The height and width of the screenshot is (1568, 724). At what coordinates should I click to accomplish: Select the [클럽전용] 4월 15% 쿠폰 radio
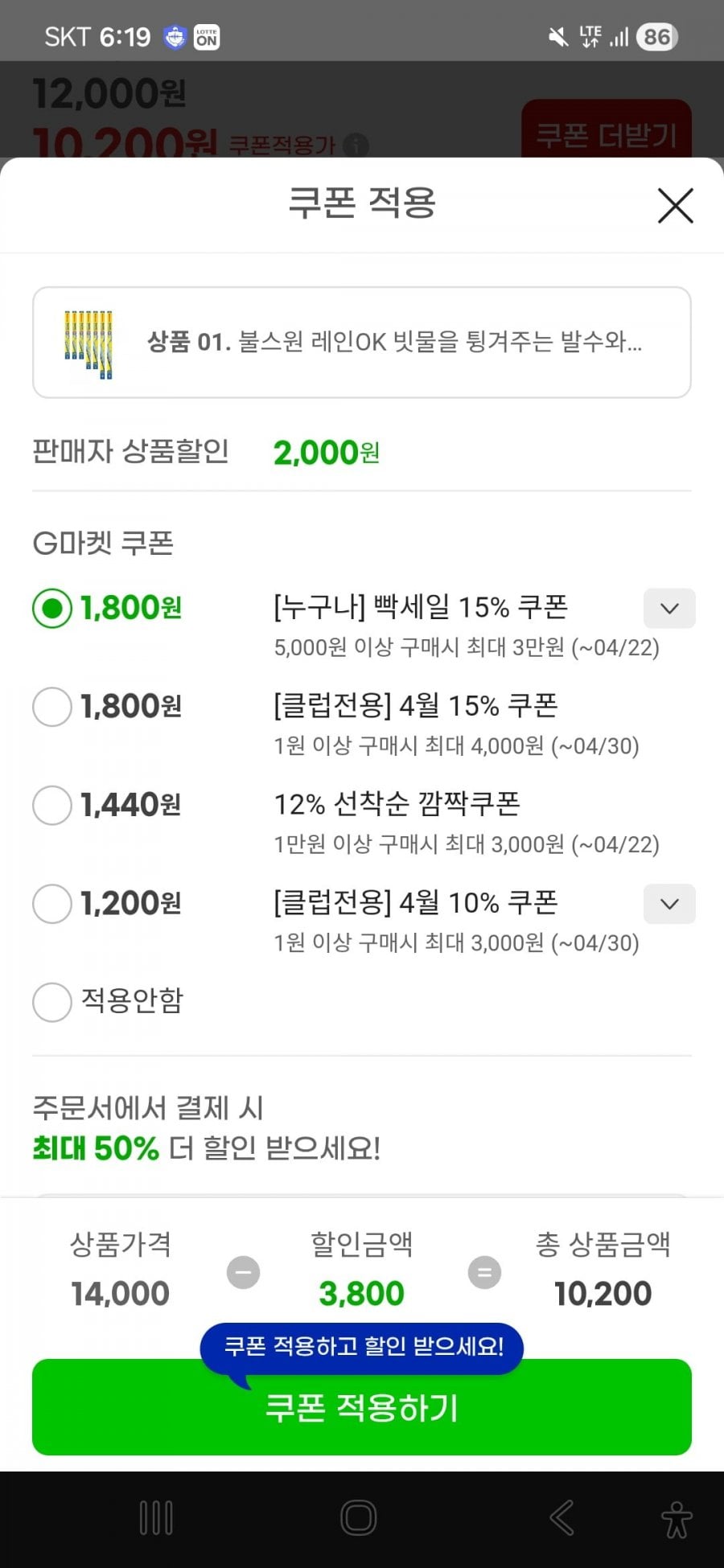click(52, 707)
